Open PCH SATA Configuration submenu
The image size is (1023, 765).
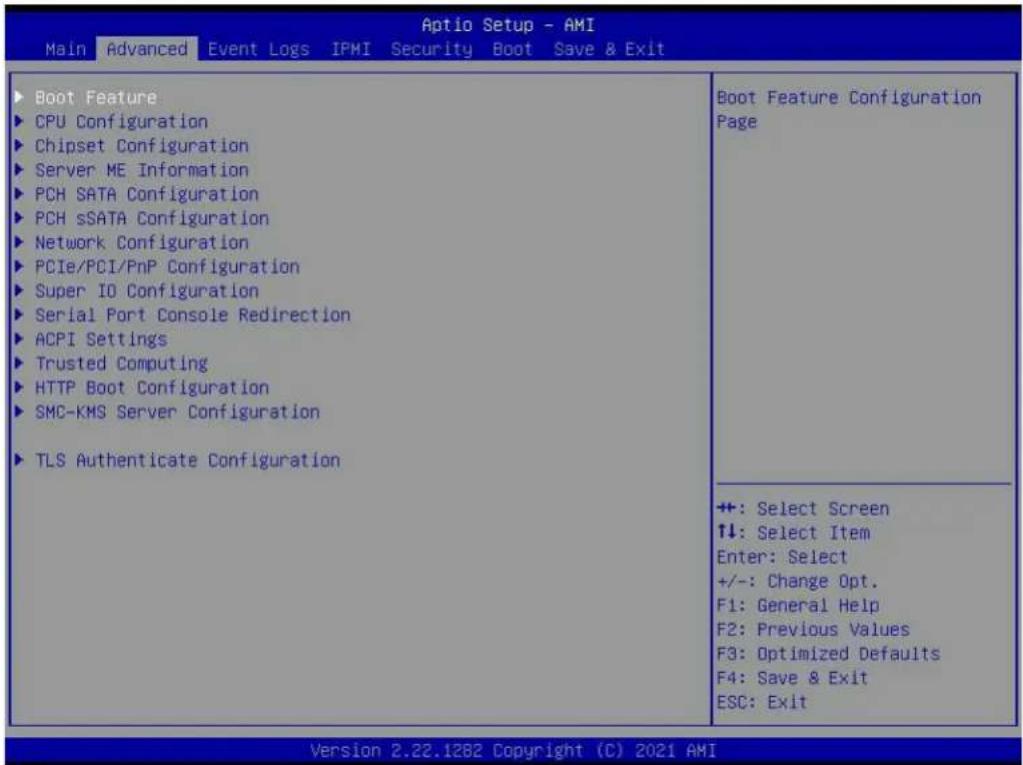[x=147, y=194]
